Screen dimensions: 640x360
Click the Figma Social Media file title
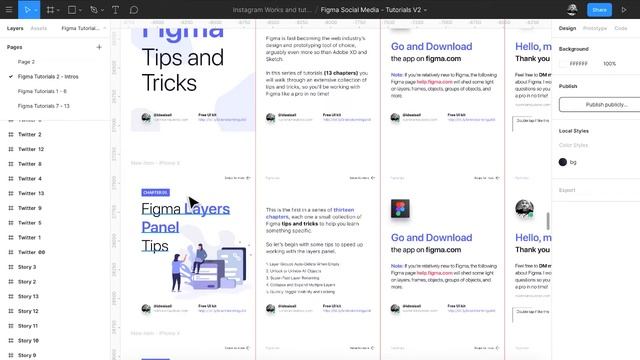[x=371, y=10]
